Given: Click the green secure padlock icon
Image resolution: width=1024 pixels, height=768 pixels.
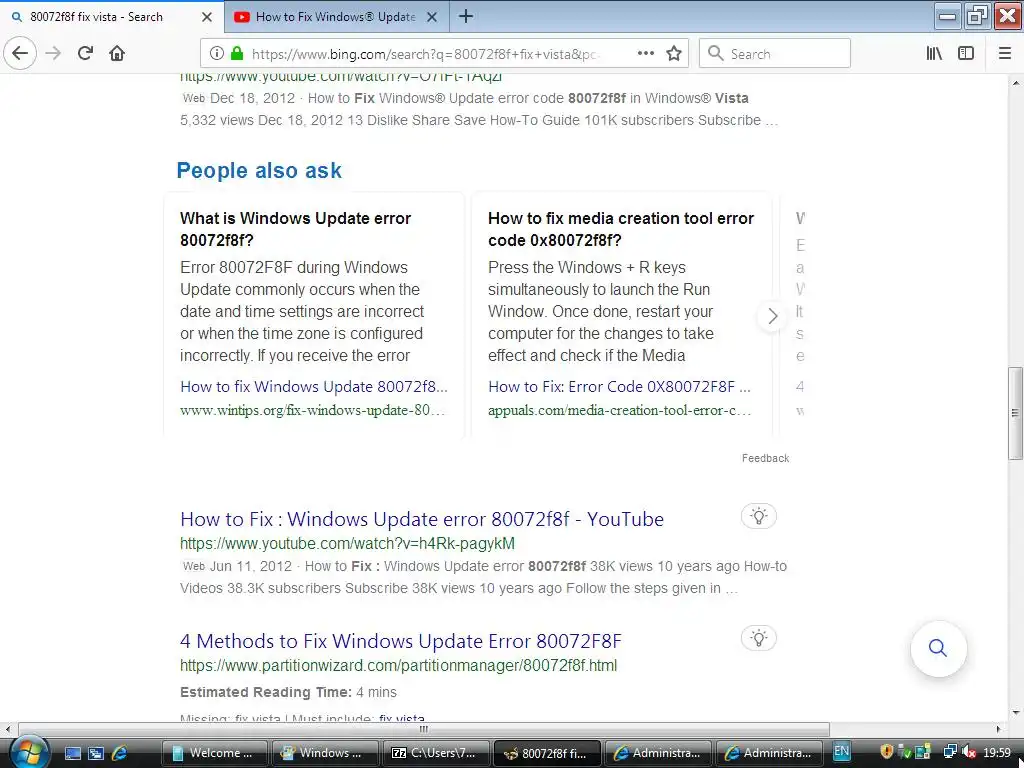Looking at the screenshot, I should (237, 54).
